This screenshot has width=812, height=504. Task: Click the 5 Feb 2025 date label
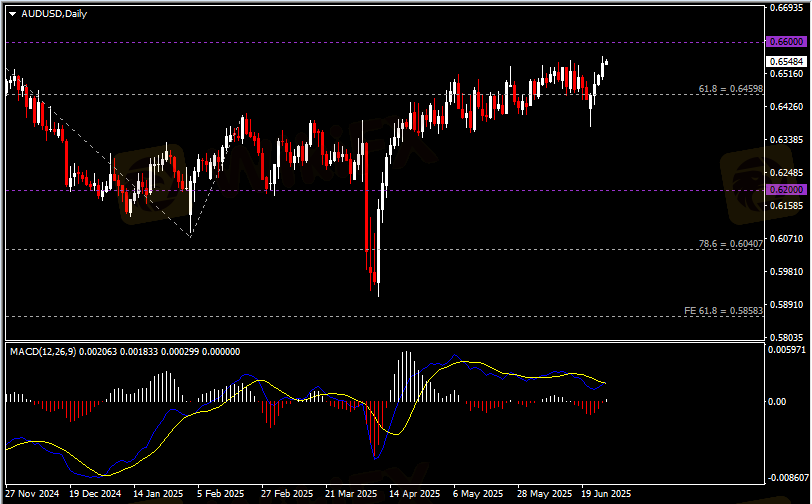pyautogui.click(x=220, y=494)
